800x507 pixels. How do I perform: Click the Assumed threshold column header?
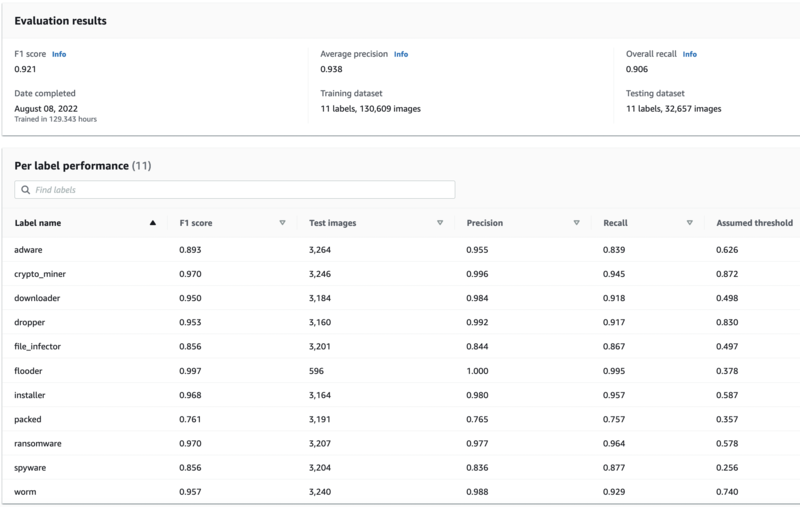click(x=755, y=223)
